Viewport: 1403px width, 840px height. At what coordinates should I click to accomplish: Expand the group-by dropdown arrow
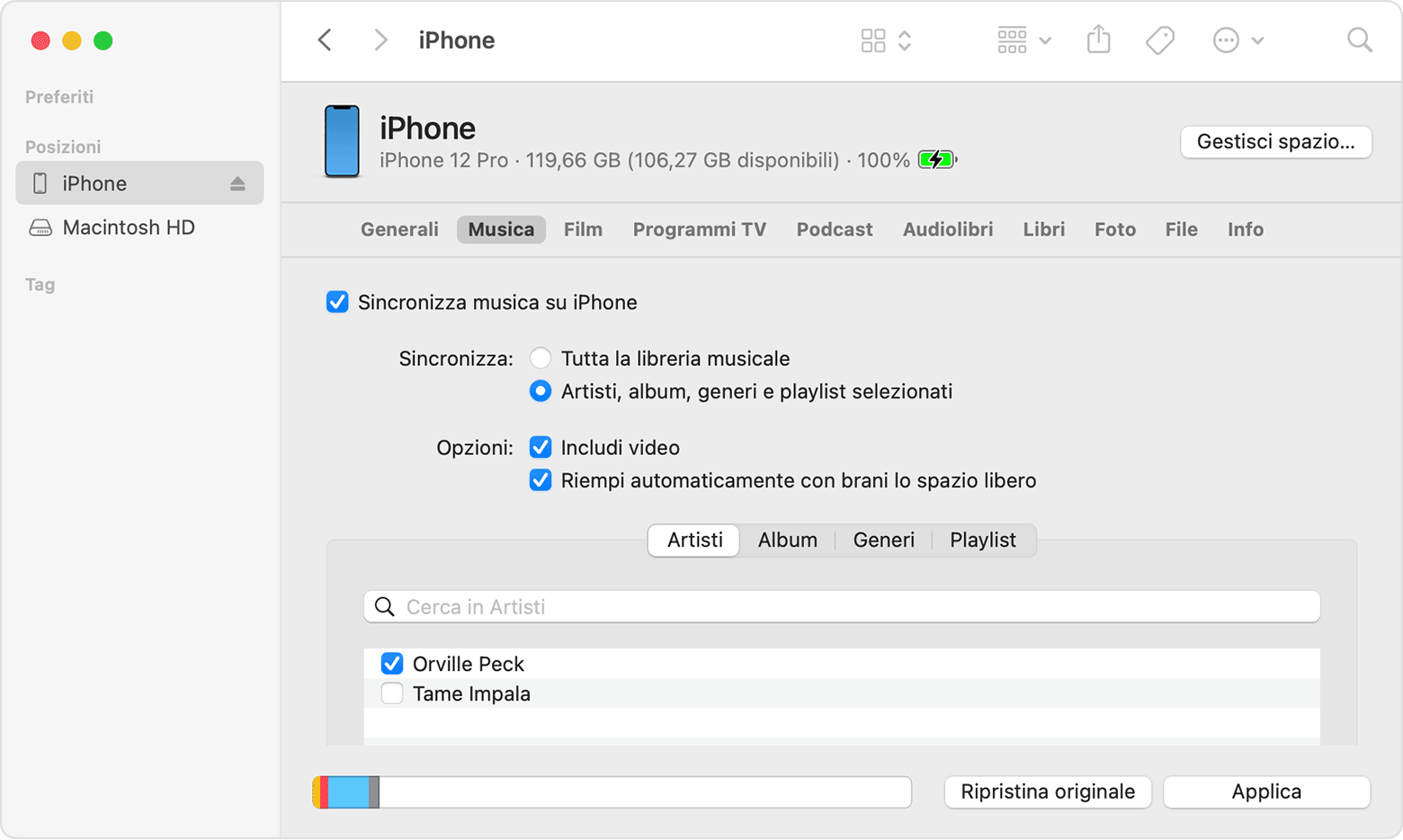[1045, 40]
